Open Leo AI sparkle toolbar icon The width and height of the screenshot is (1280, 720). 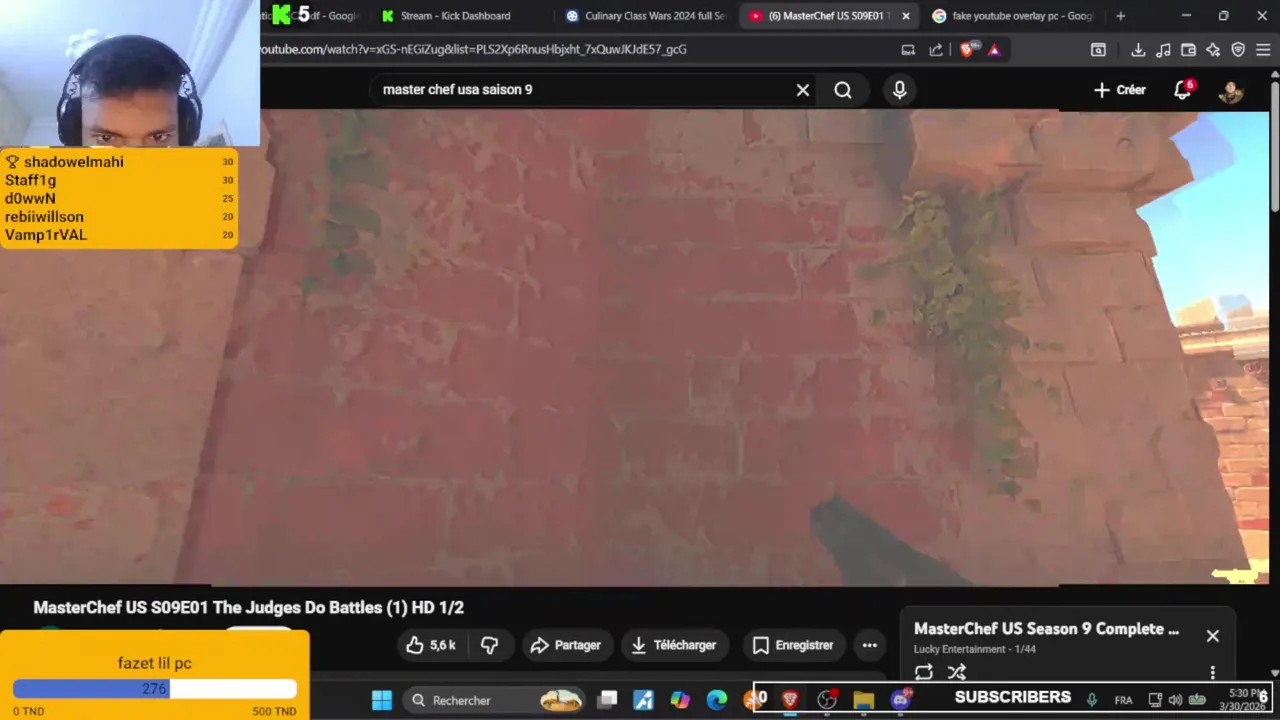click(x=1213, y=49)
